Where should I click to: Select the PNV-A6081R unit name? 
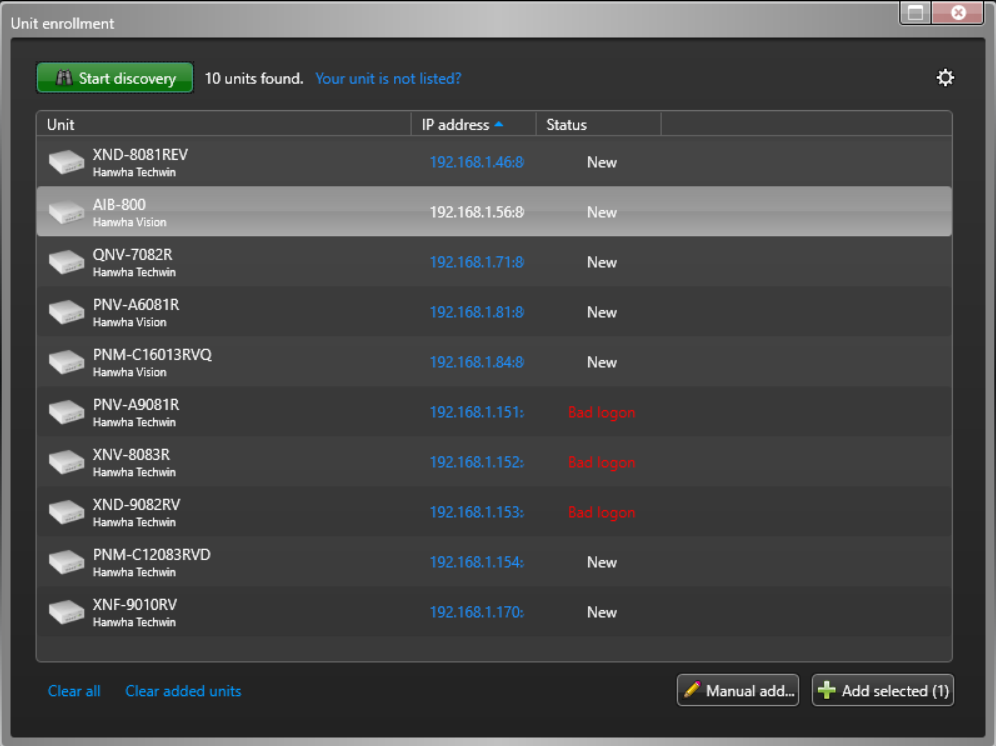(136, 304)
